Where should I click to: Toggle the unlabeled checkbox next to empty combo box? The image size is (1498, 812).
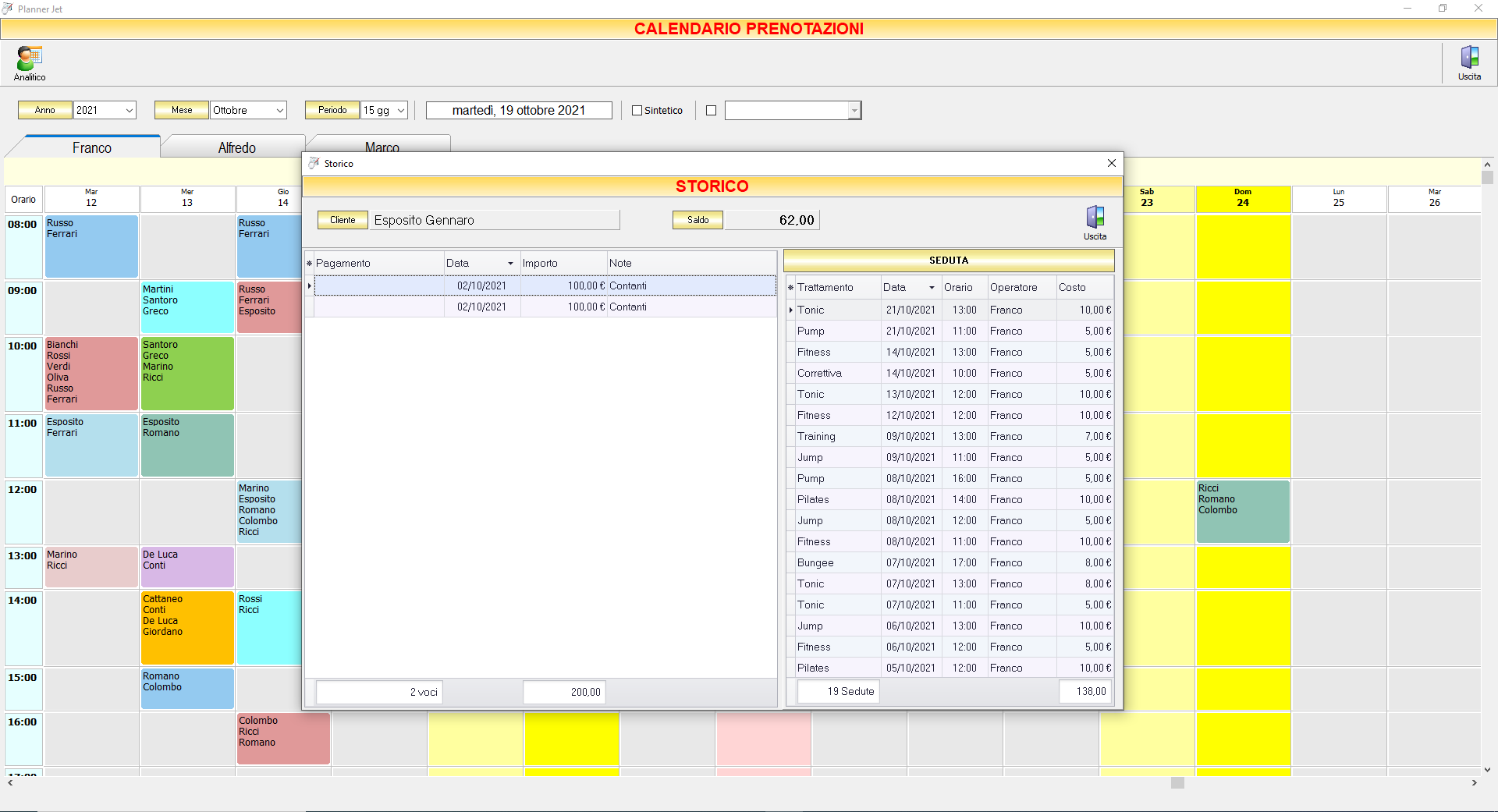(x=711, y=111)
